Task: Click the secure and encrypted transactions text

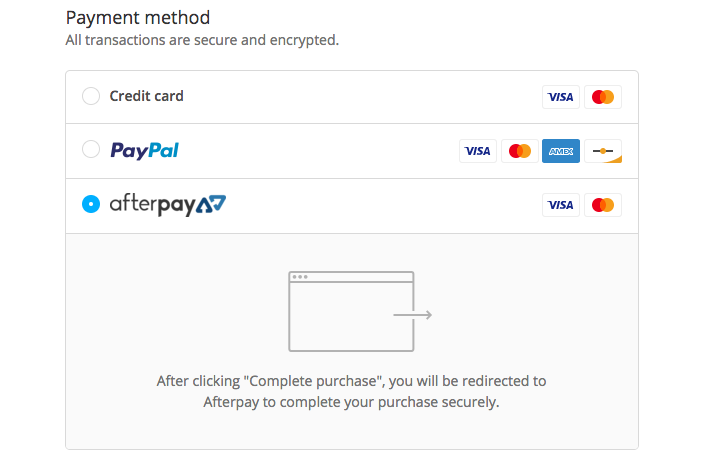Action: click(x=202, y=41)
